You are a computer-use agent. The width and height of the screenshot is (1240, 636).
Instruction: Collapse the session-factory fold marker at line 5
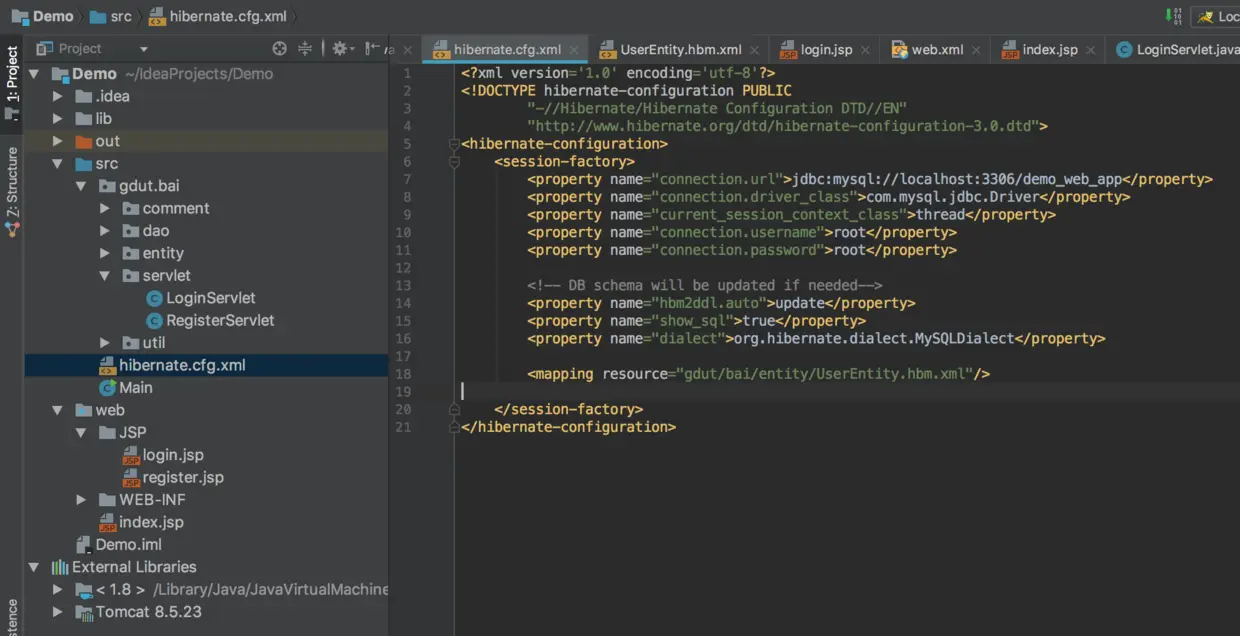[455, 143]
